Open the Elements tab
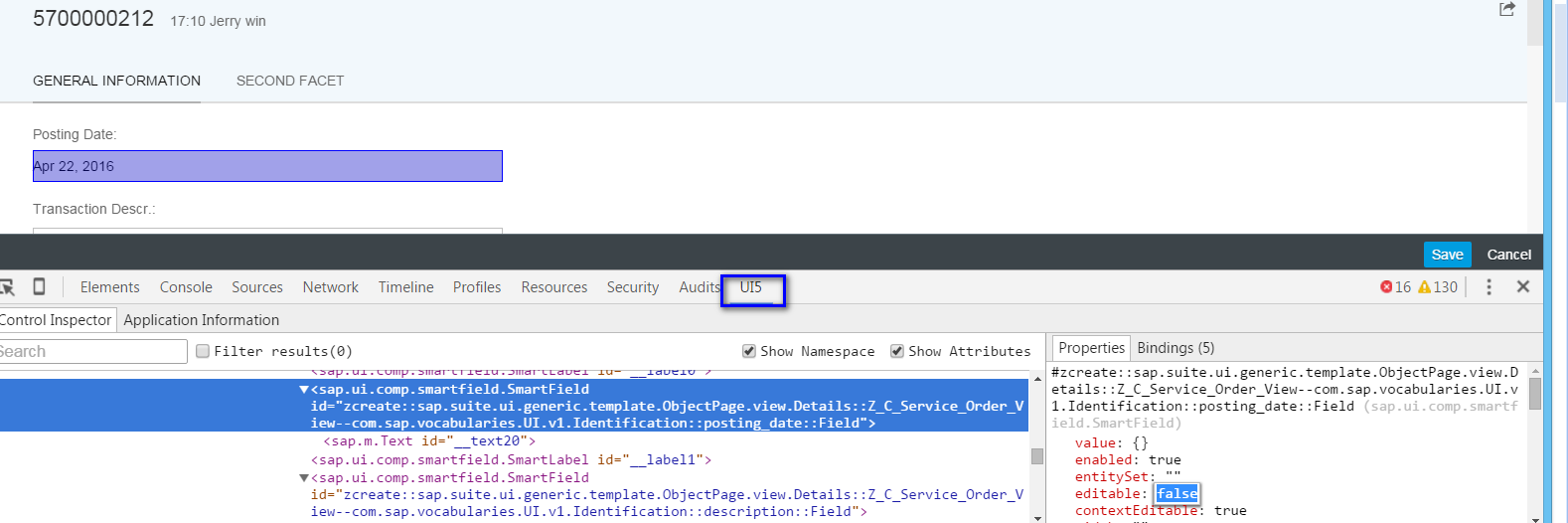The height and width of the screenshot is (523, 1568). (x=109, y=286)
